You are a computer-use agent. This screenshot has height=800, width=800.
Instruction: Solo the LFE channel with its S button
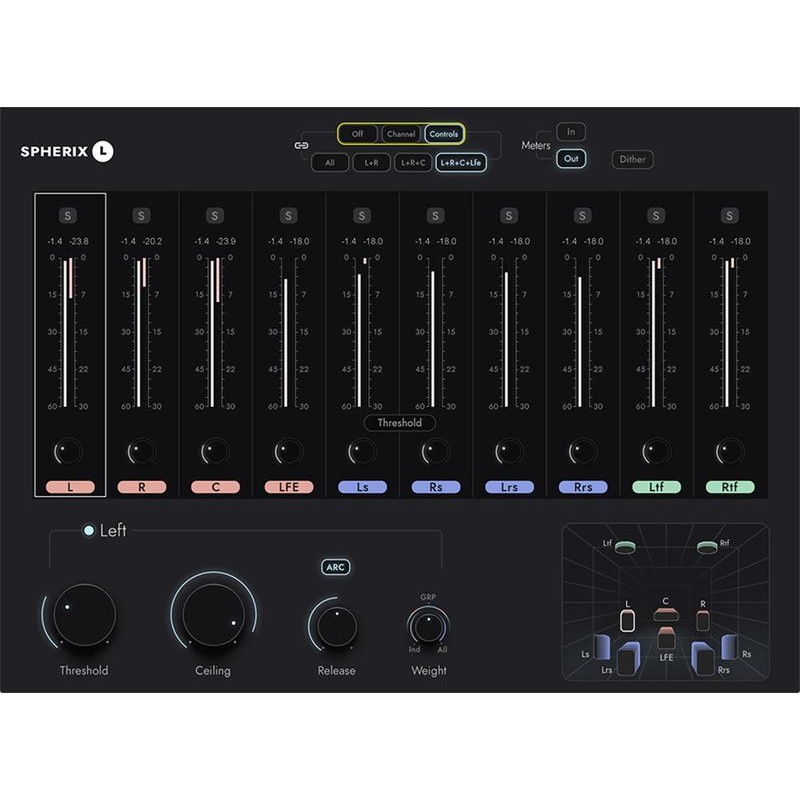point(288,214)
